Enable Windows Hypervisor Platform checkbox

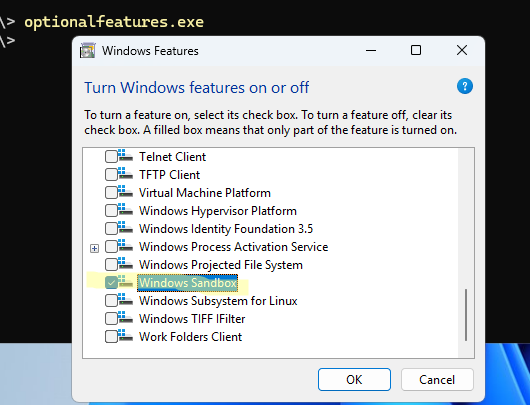(x=111, y=211)
